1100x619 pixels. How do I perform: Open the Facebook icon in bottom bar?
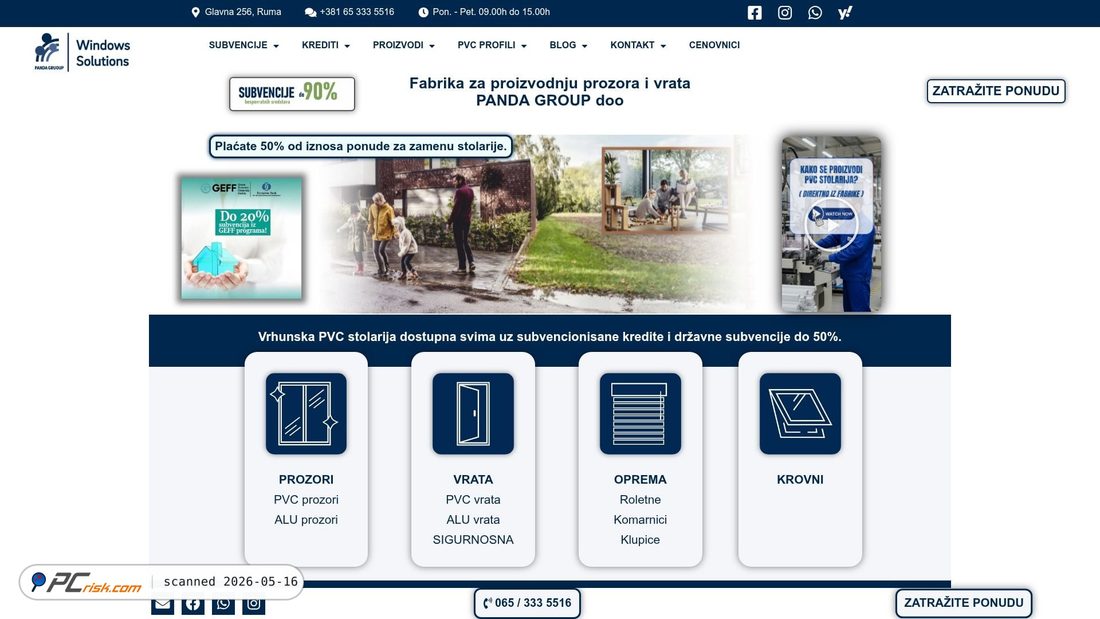[x=193, y=604]
